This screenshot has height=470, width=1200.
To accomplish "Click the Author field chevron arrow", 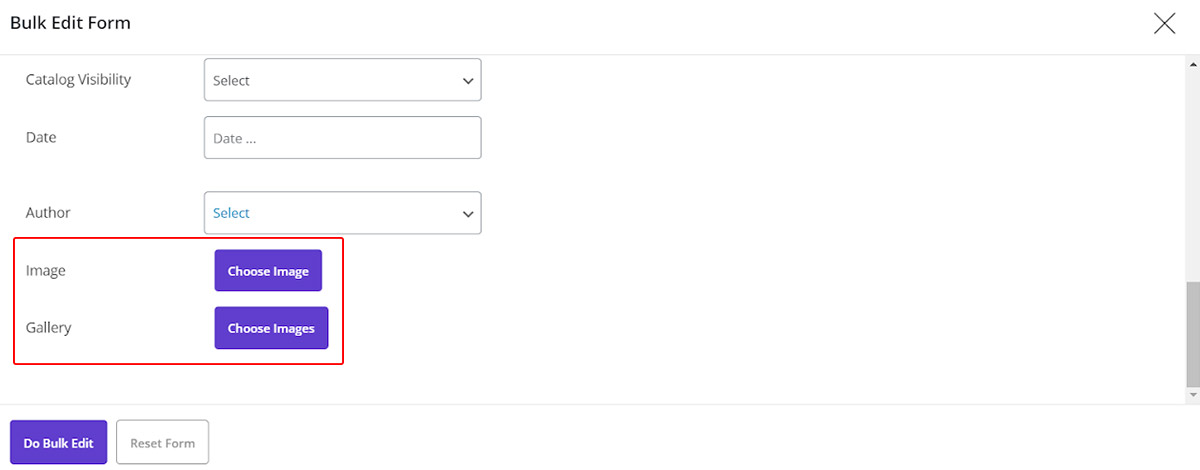I will pos(467,214).
